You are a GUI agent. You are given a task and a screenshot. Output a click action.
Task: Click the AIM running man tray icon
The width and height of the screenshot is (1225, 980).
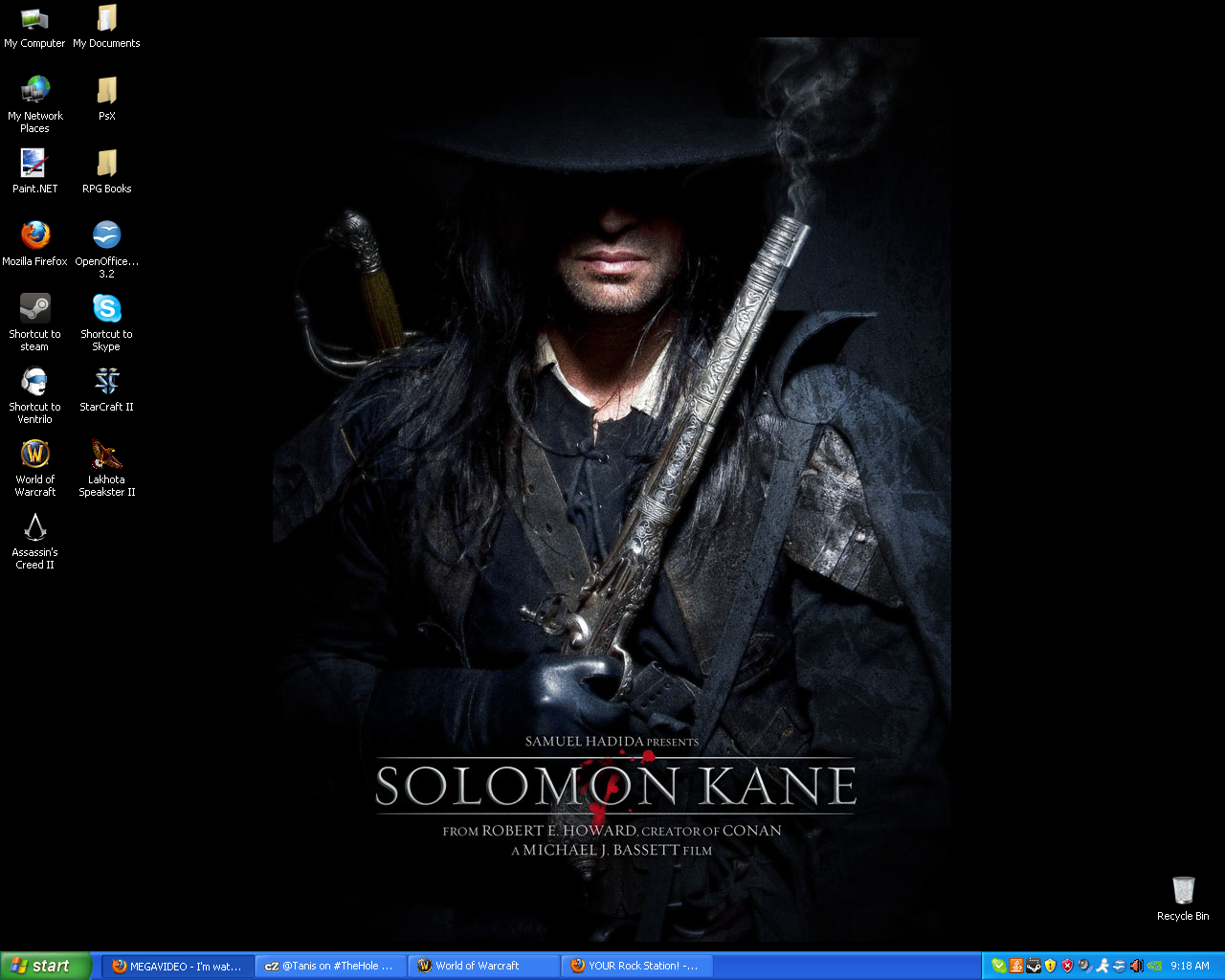tap(1102, 966)
